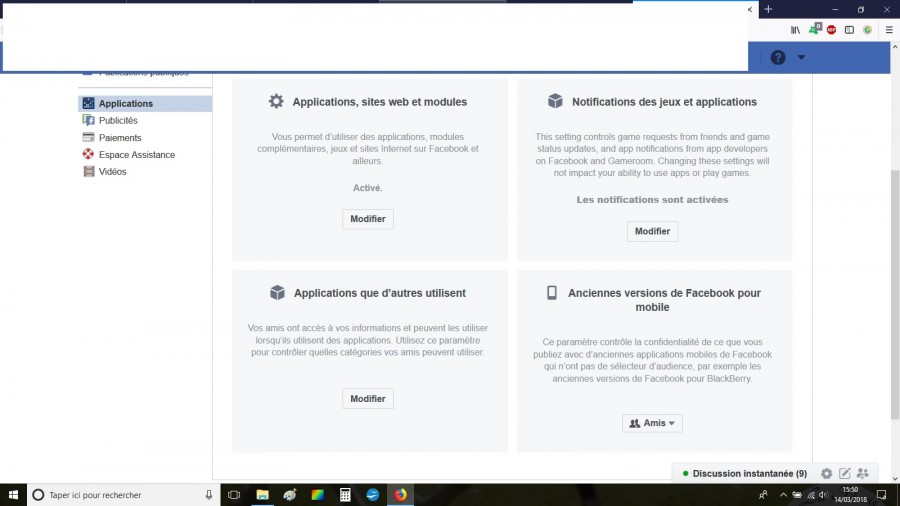Open Publicités settings section
900x506 pixels.
[x=118, y=120]
